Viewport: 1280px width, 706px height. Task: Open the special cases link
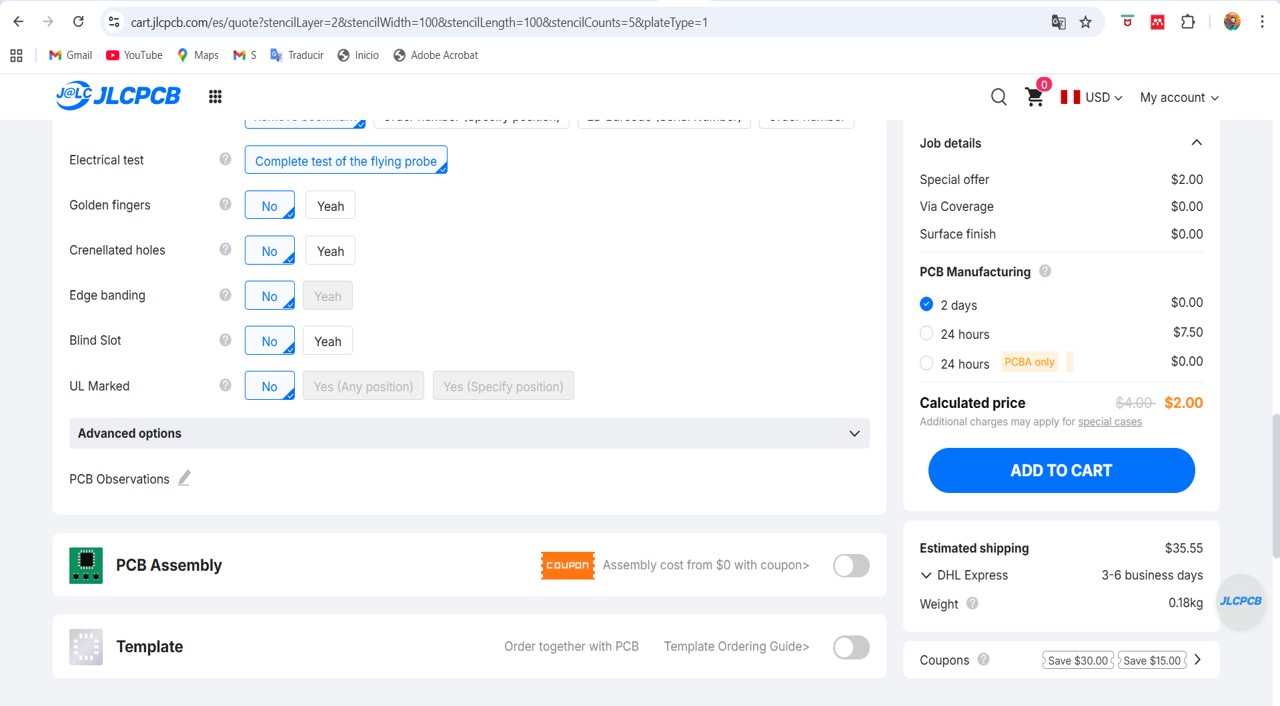pyautogui.click(x=1109, y=422)
